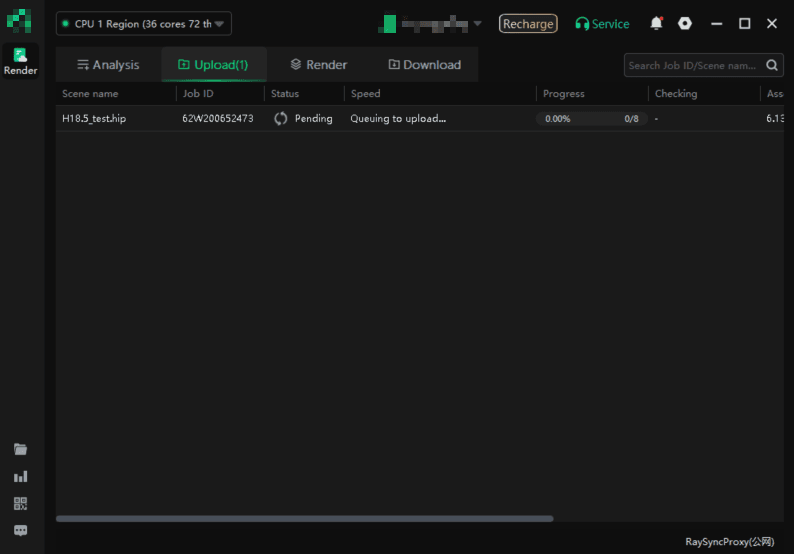Focus the Search Job ID input field
Viewport: 794px width, 554px height.
click(693, 65)
